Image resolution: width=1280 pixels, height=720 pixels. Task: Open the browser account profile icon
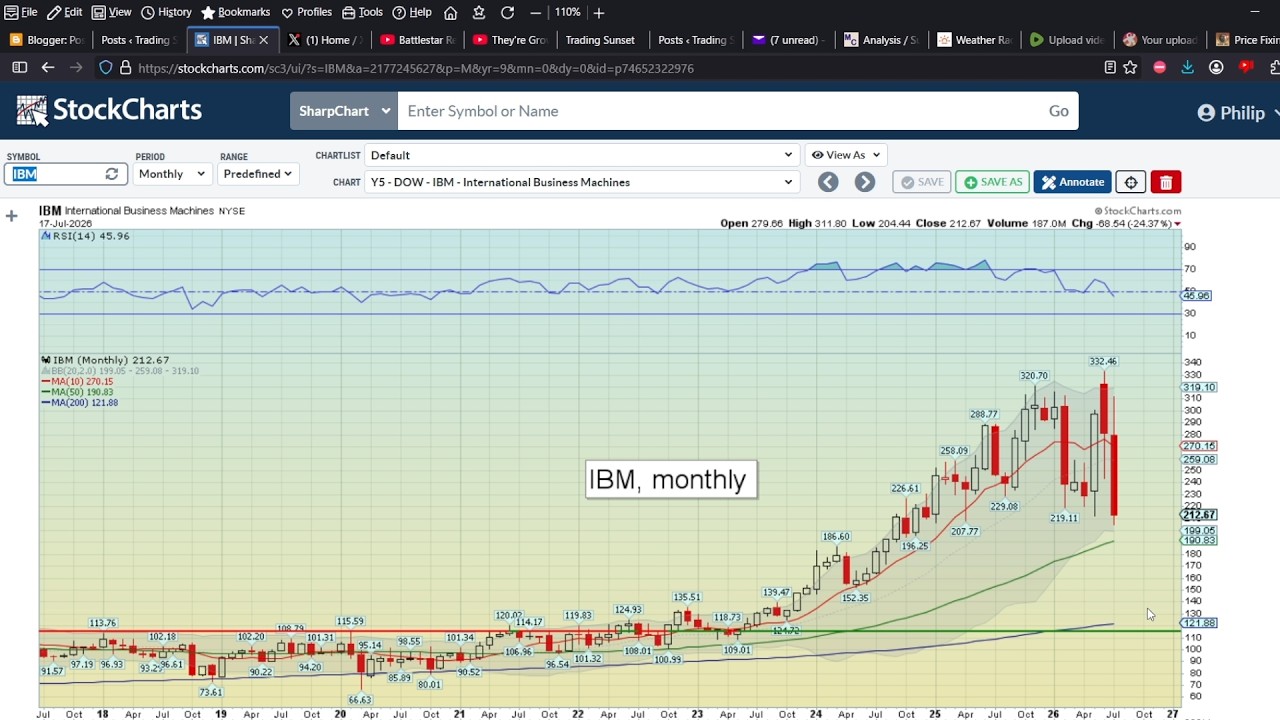pos(1216,68)
